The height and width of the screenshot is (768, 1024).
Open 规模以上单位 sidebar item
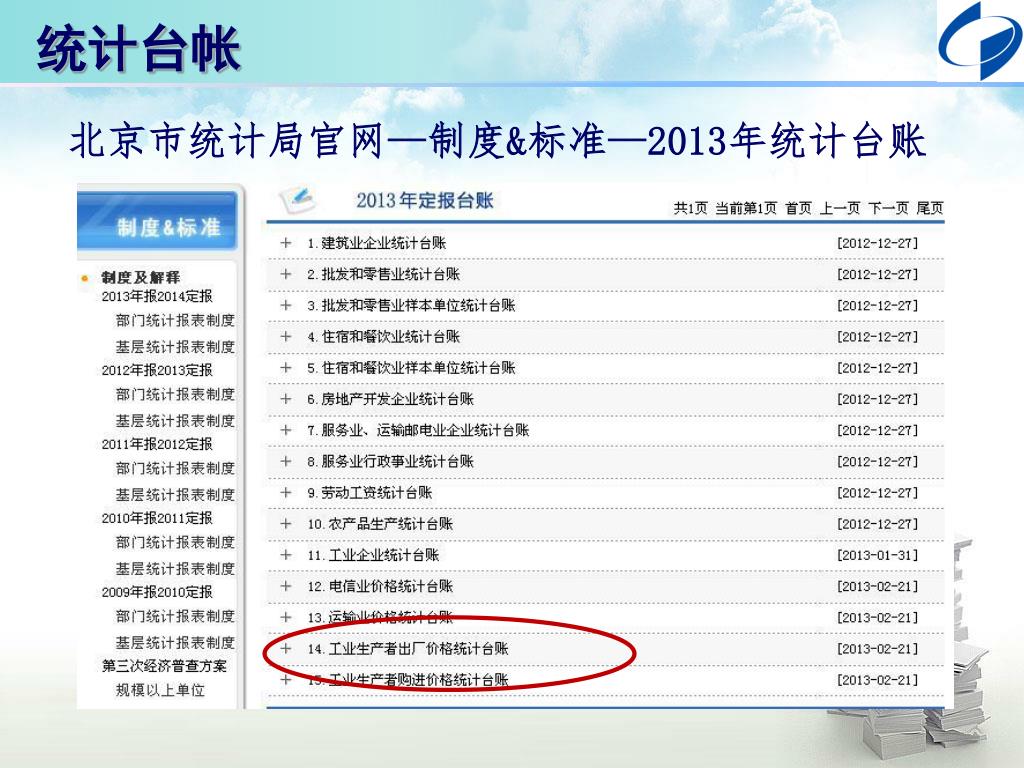[x=160, y=690]
